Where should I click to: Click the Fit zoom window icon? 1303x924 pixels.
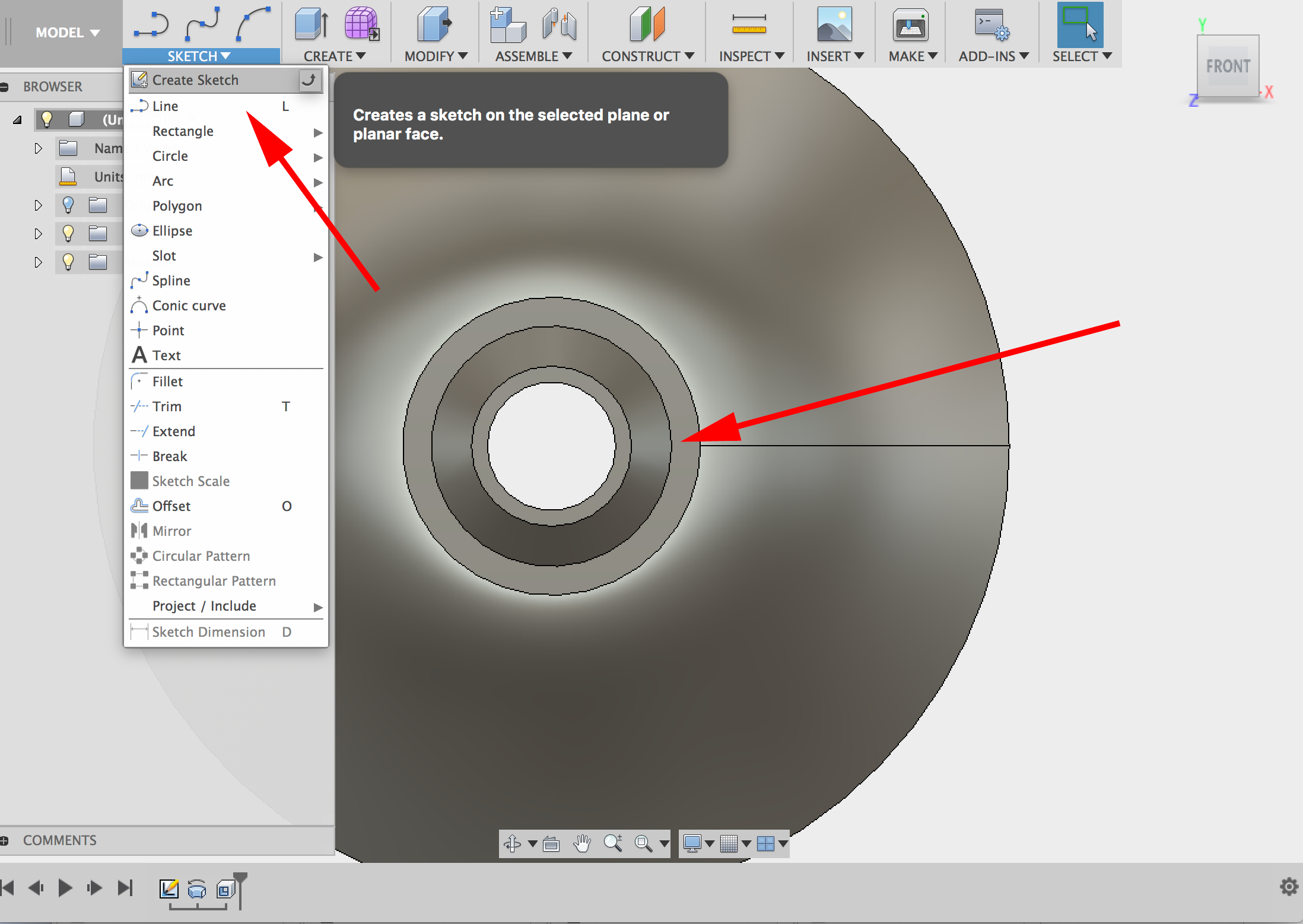point(643,843)
